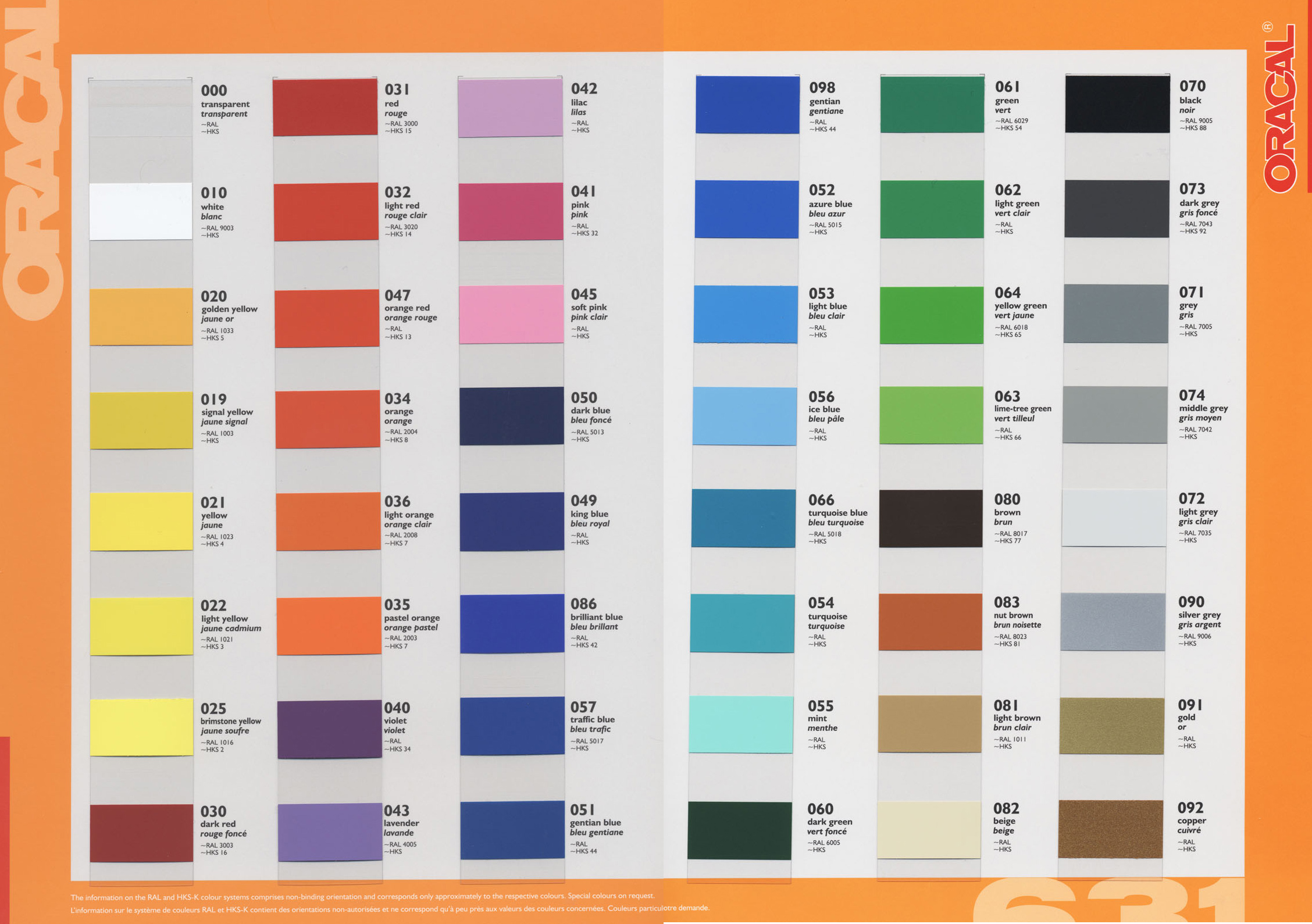Click the English RAL and HKS-K disclaimer line
The height and width of the screenshot is (924, 1312).
(362, 897)
